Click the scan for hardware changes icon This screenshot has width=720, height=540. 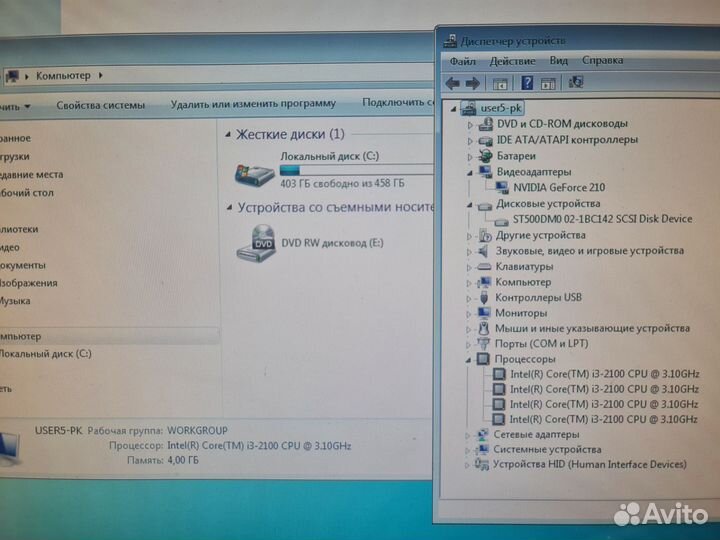click(575, 82)
